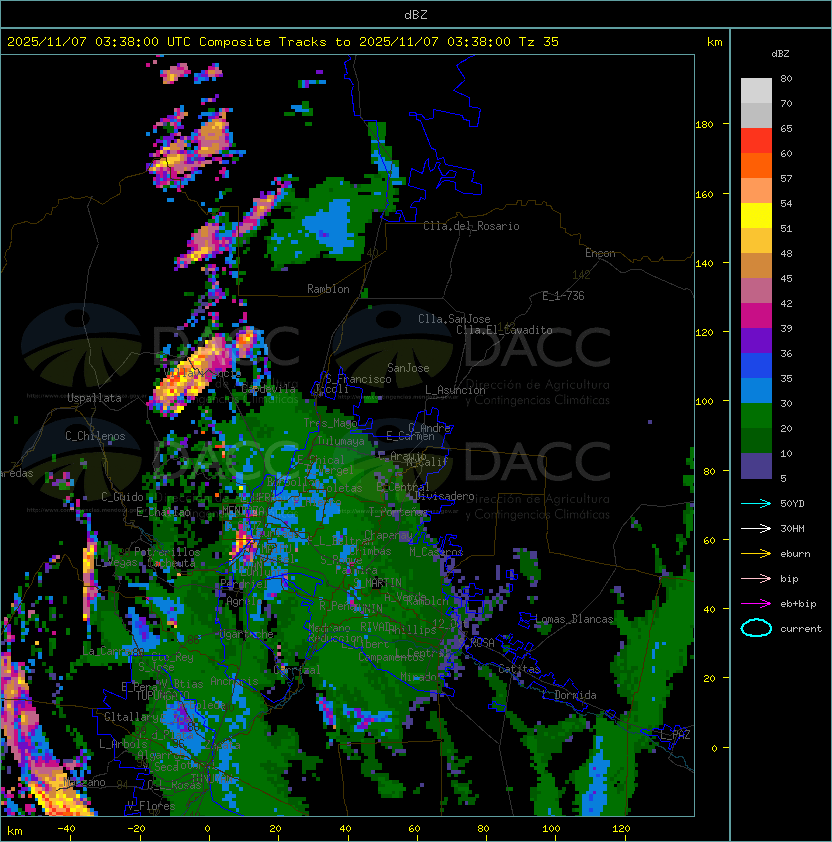Screen dimensions: 832x842
Task: Click the Ramblon map label
Action: pos(328,289)
